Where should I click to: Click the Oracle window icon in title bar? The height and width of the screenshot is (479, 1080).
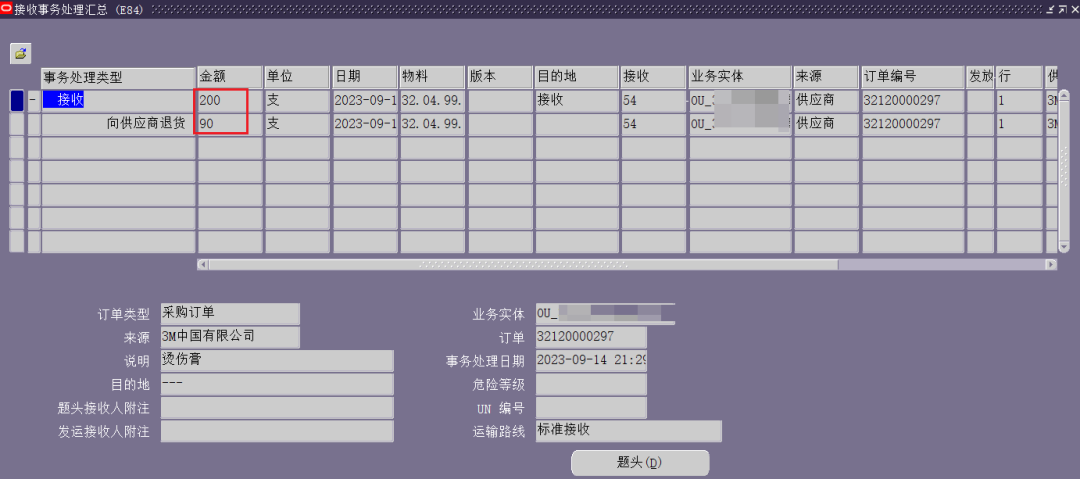click(6, 7)
